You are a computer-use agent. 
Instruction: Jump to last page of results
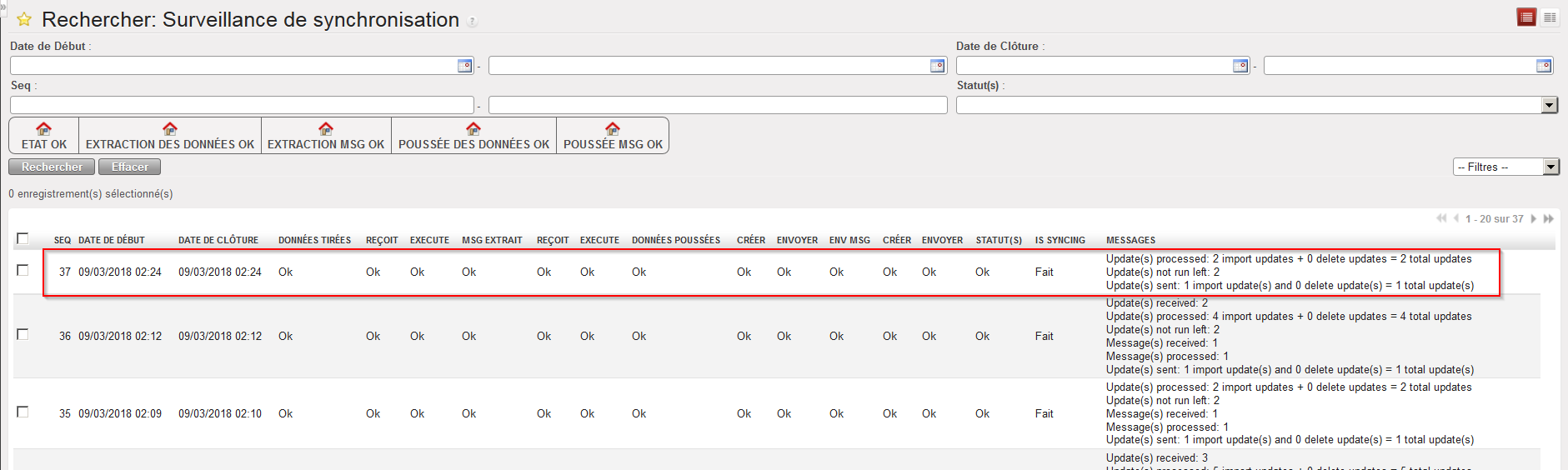pyautogui.click(x=1548, y=219)
